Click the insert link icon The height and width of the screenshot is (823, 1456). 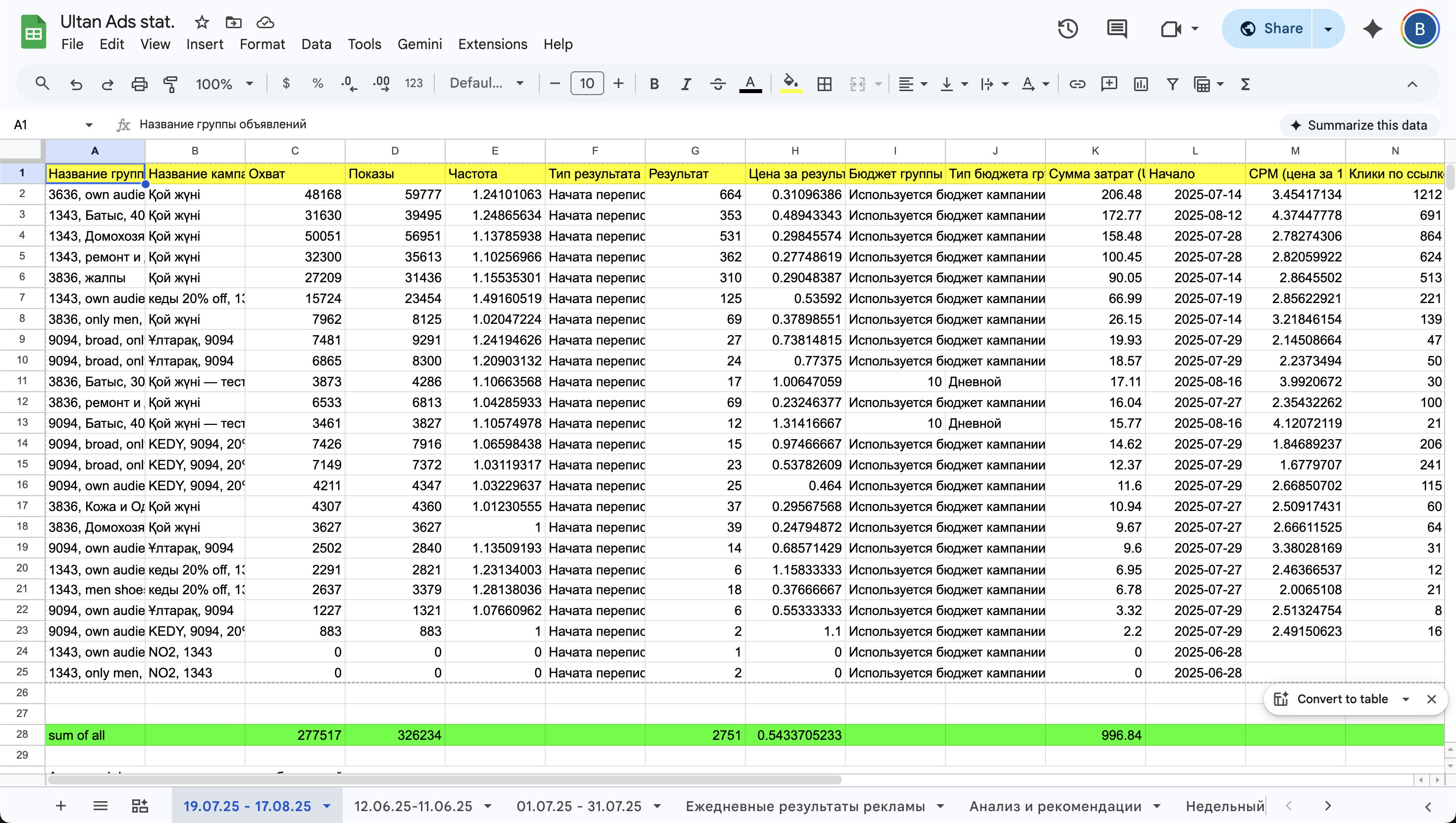[x=1077, y=84]
